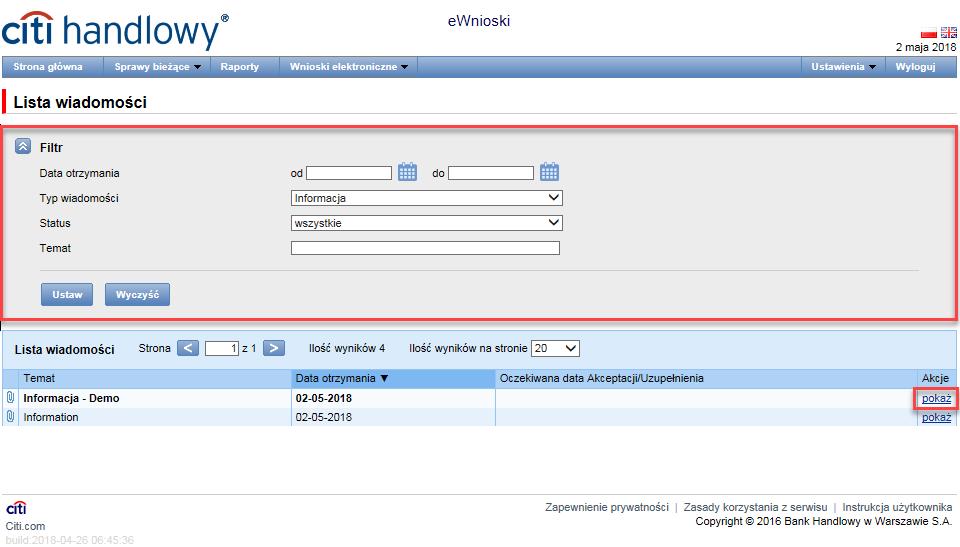Go to previous page of messages
Image resolution: width=960 pixels, height=547 pixels.
click(188, 348)
